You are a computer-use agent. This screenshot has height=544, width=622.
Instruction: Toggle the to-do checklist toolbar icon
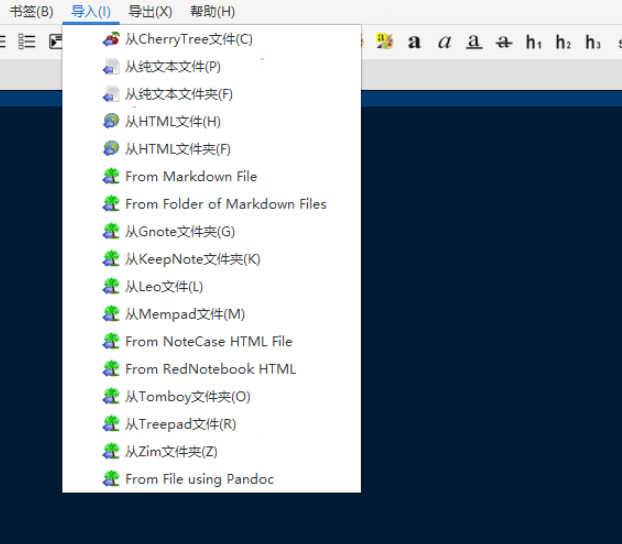[x=27, y=42]
